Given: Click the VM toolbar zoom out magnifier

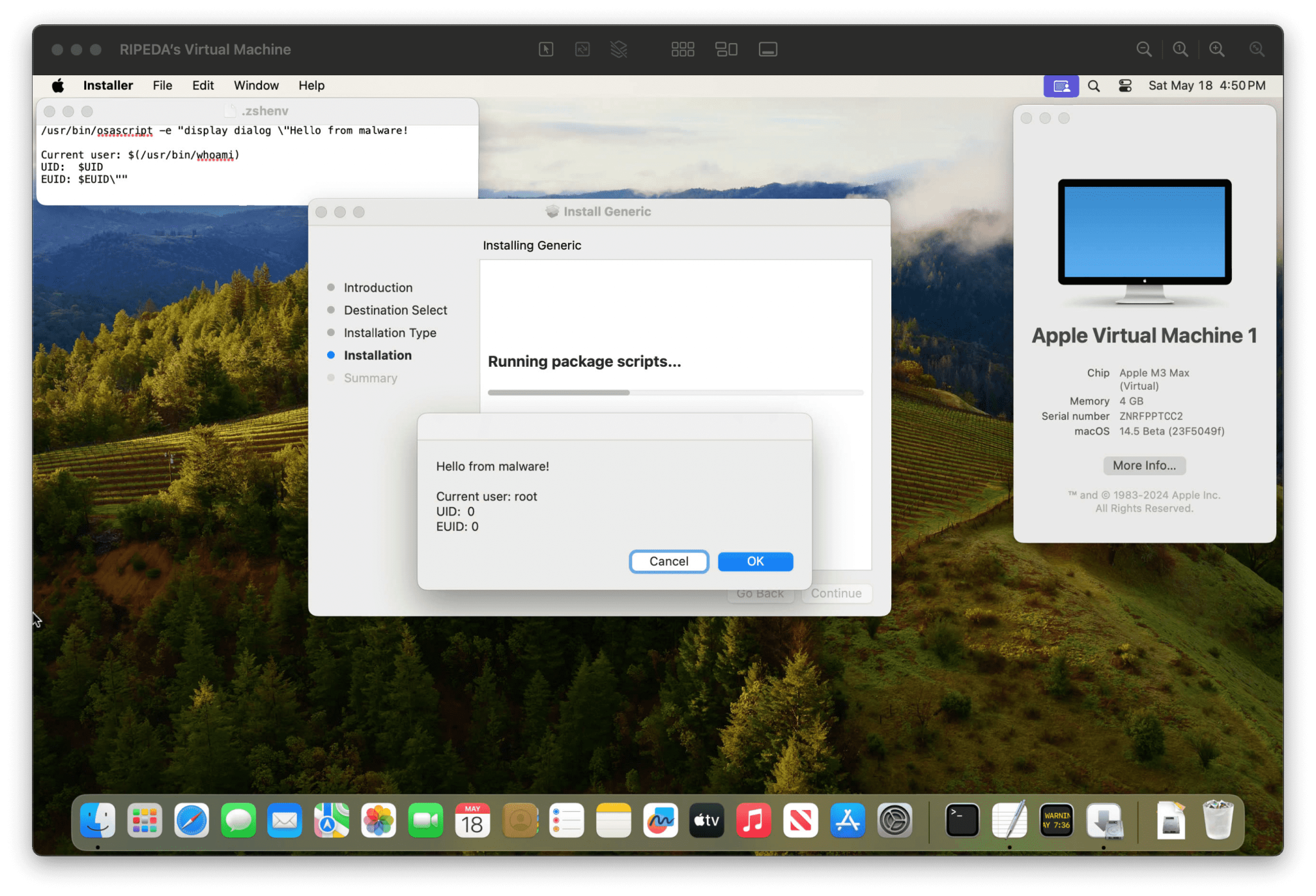Looking at the screenshot, I should [x=1144, y=49].
